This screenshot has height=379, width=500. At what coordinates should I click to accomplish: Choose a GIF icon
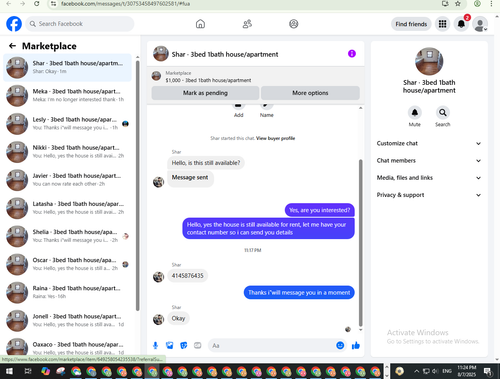click(x=198, y=345)
